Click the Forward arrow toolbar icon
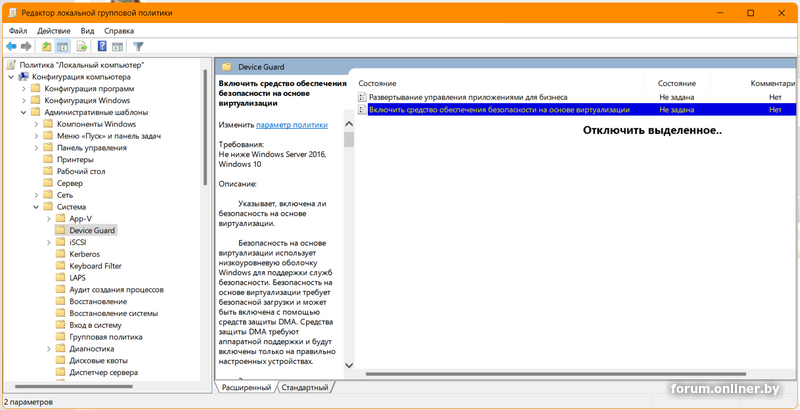 coord(26,46)
